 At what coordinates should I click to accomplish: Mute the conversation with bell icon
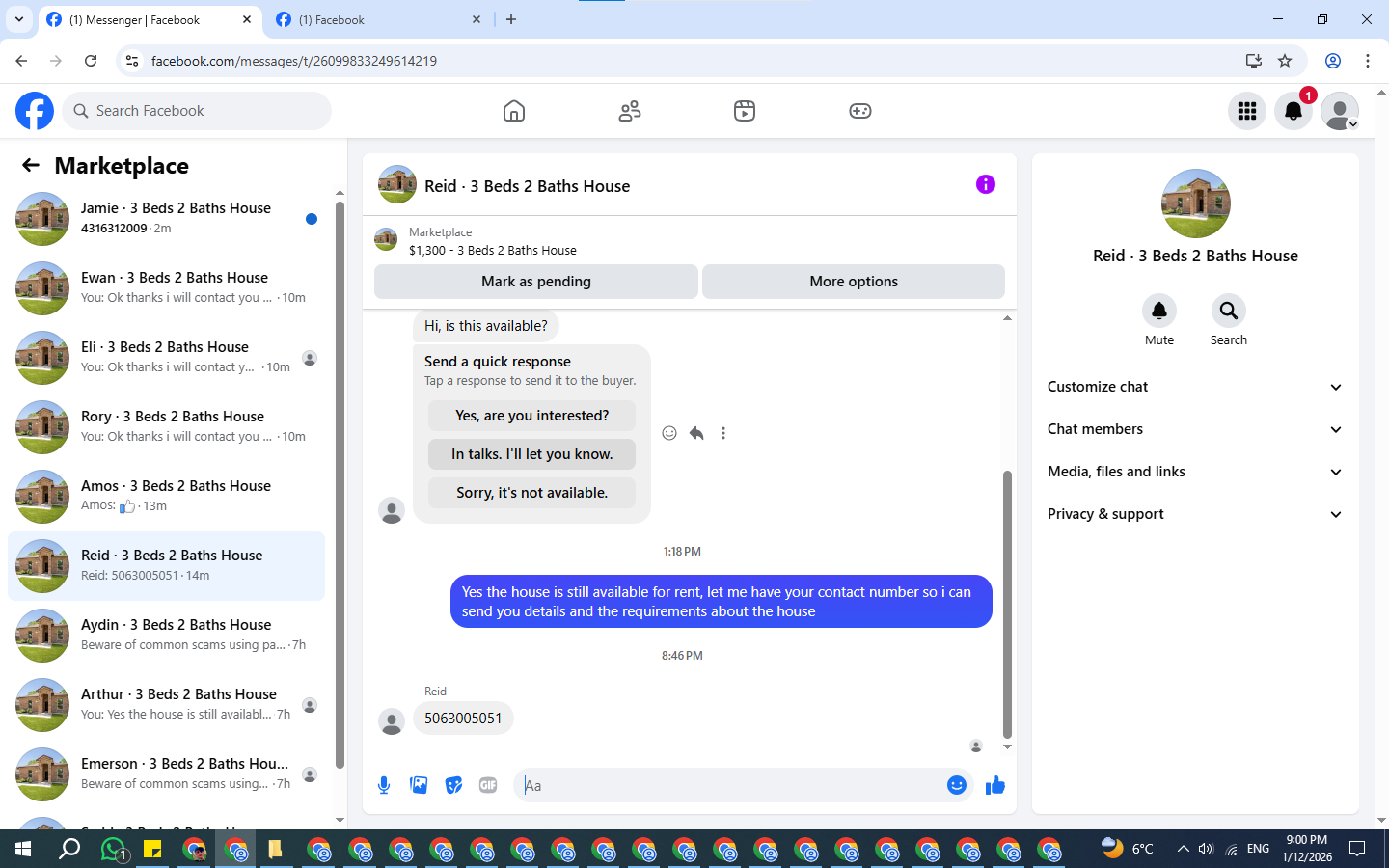tap(1159, 311)
